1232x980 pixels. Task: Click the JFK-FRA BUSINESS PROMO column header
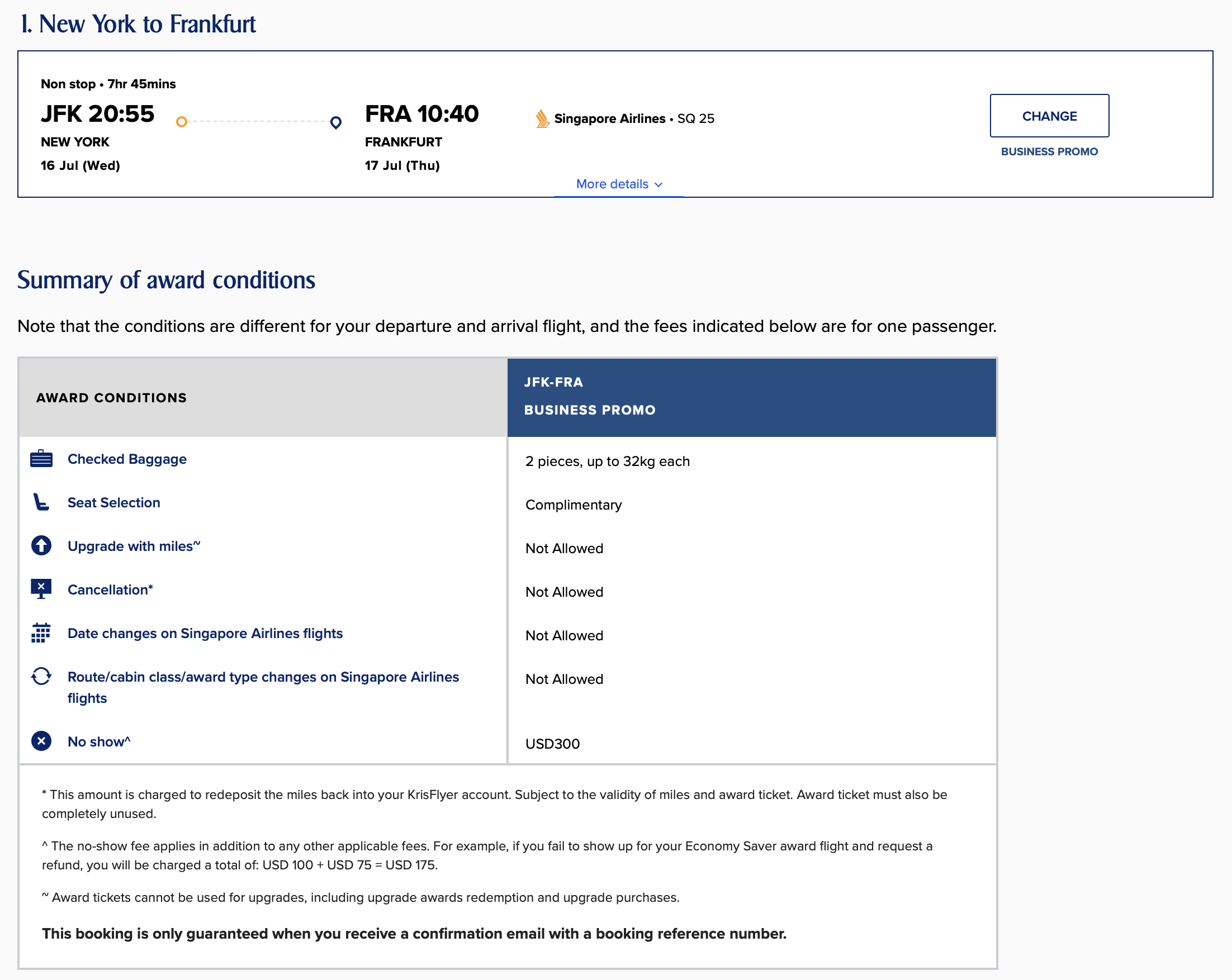751,397
